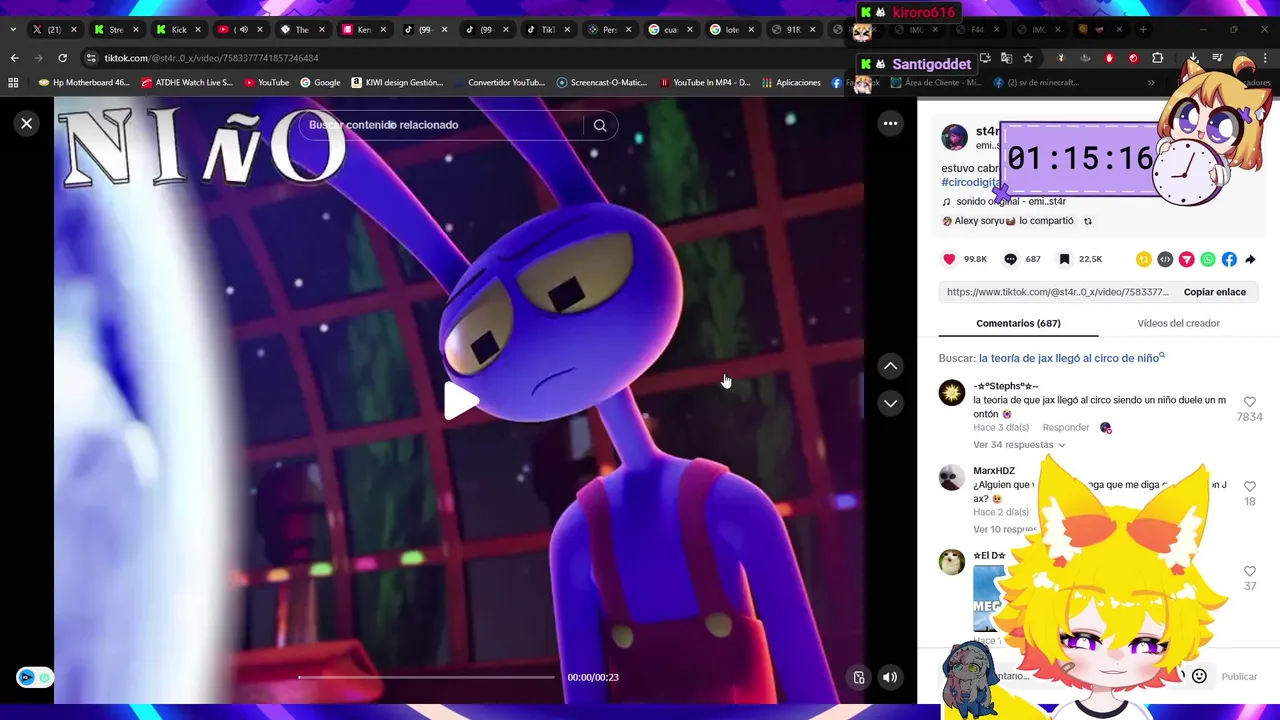Open YouTube bookmark in bookmarks bar
This screenshot has width=1280, height=720.
click(x=267, y=83)
